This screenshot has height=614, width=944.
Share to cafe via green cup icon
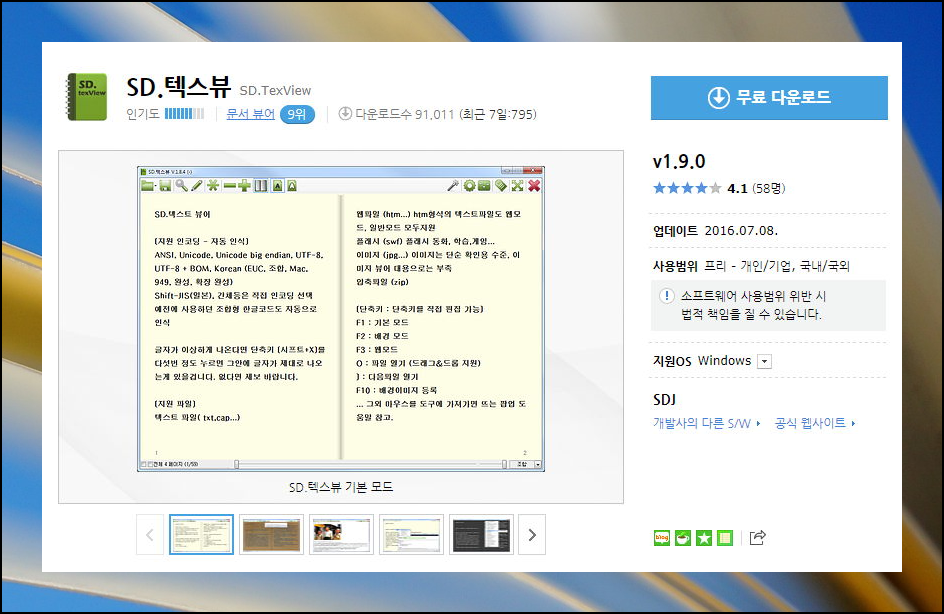[683, 538]
